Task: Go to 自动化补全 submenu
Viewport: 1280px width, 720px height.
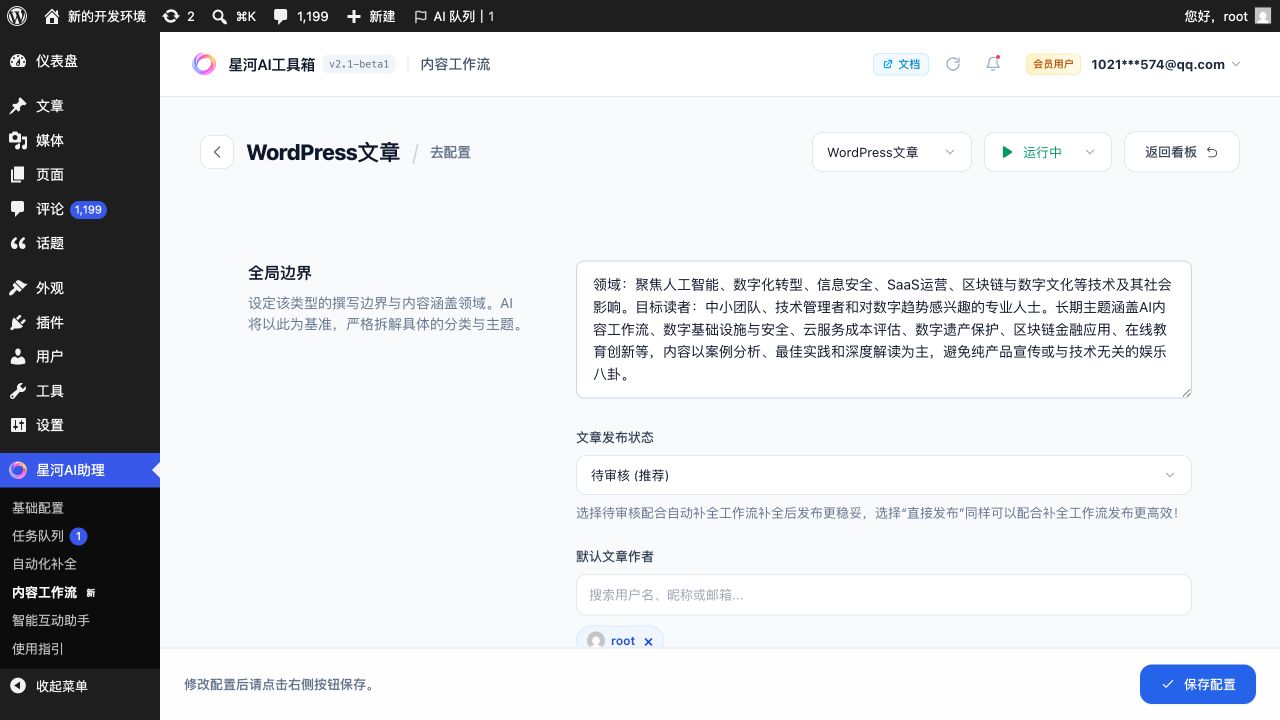Action: tap(44, 564)
